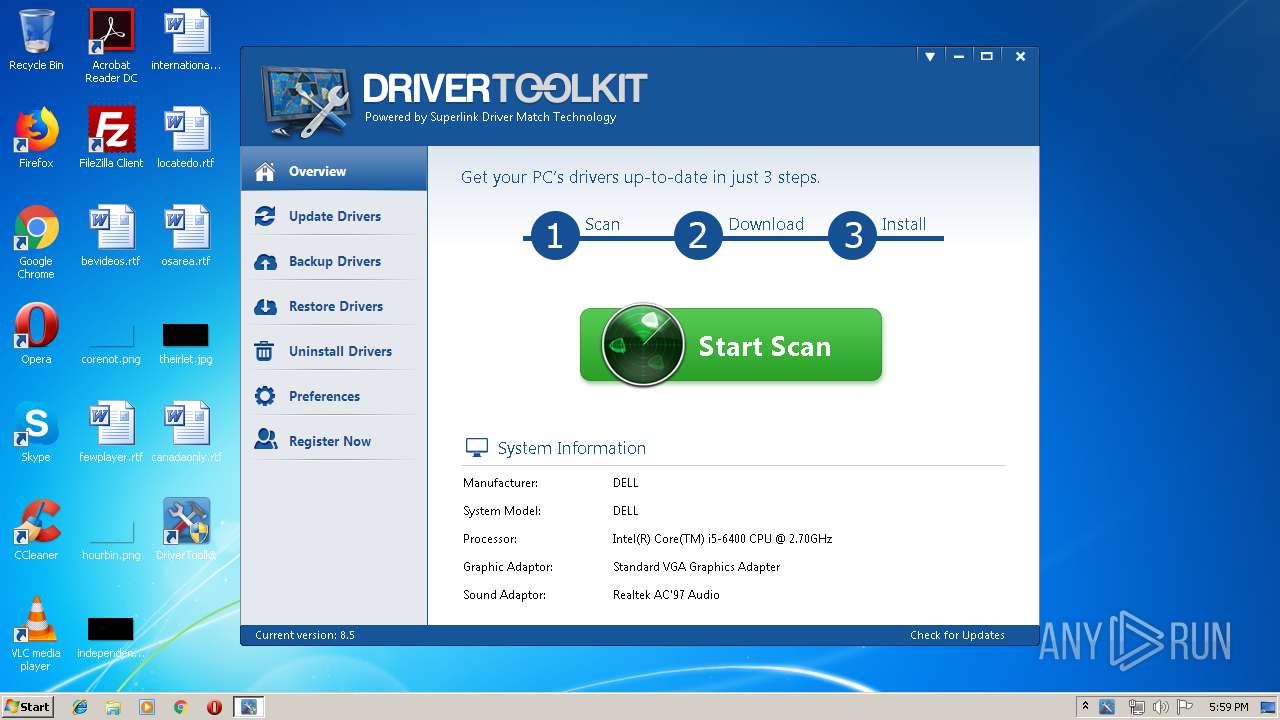Click the DriverToolkit taskbar button
The image size is (1280, 720).
coord(248,707)
